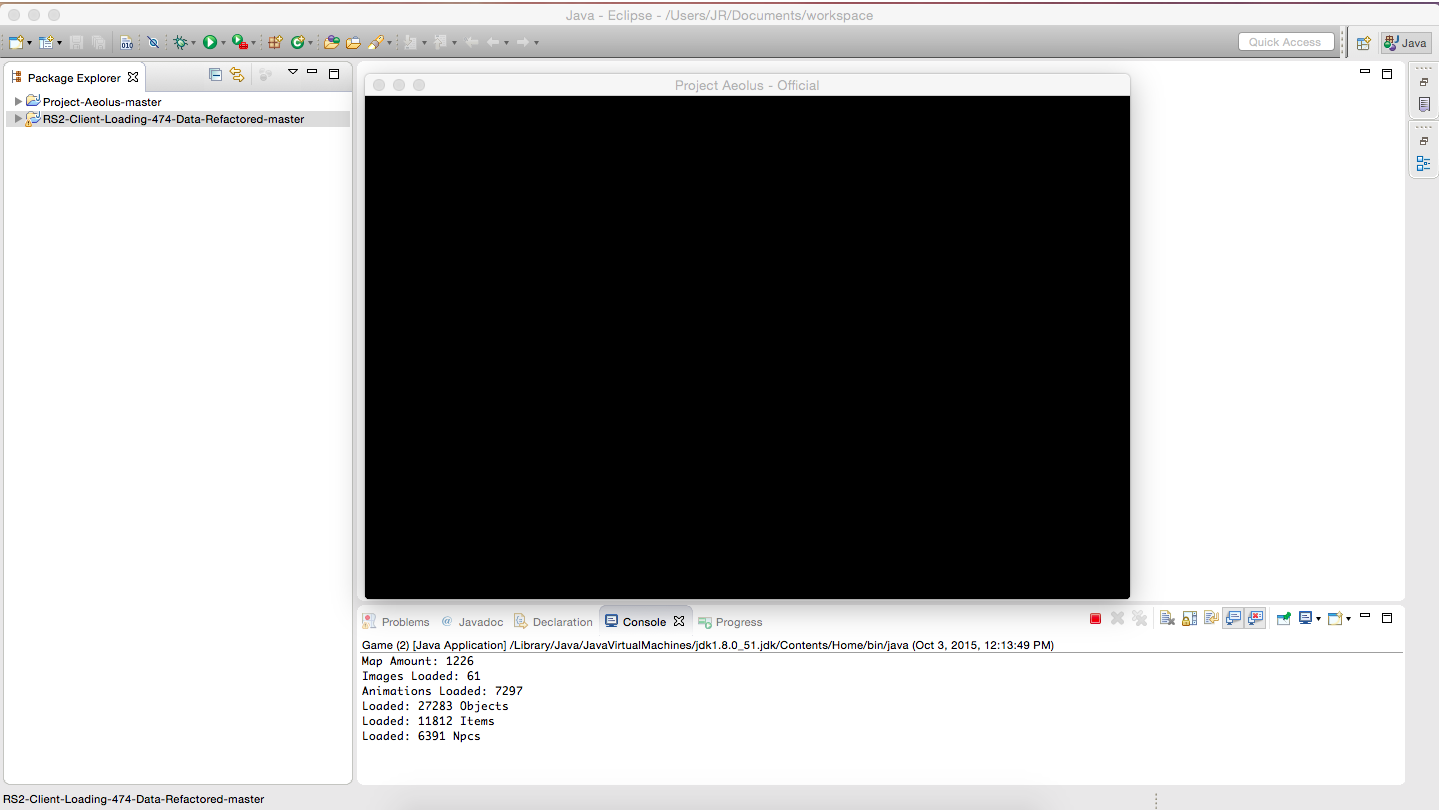Click the Debug bug icon
Viewport: 1439px width, 810px height.
pyautogui.click(x=180, y=42)
